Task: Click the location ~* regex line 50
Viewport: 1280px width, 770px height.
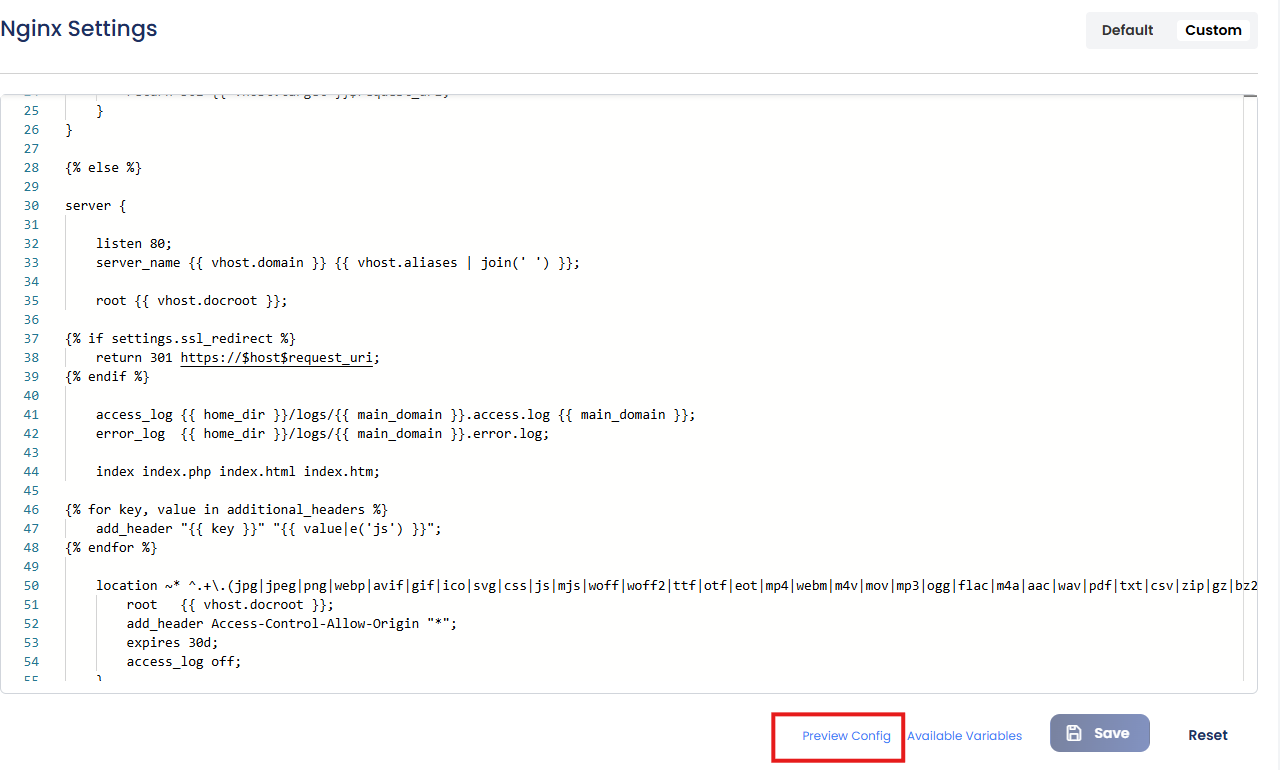Action: click(x=676, y=586)
